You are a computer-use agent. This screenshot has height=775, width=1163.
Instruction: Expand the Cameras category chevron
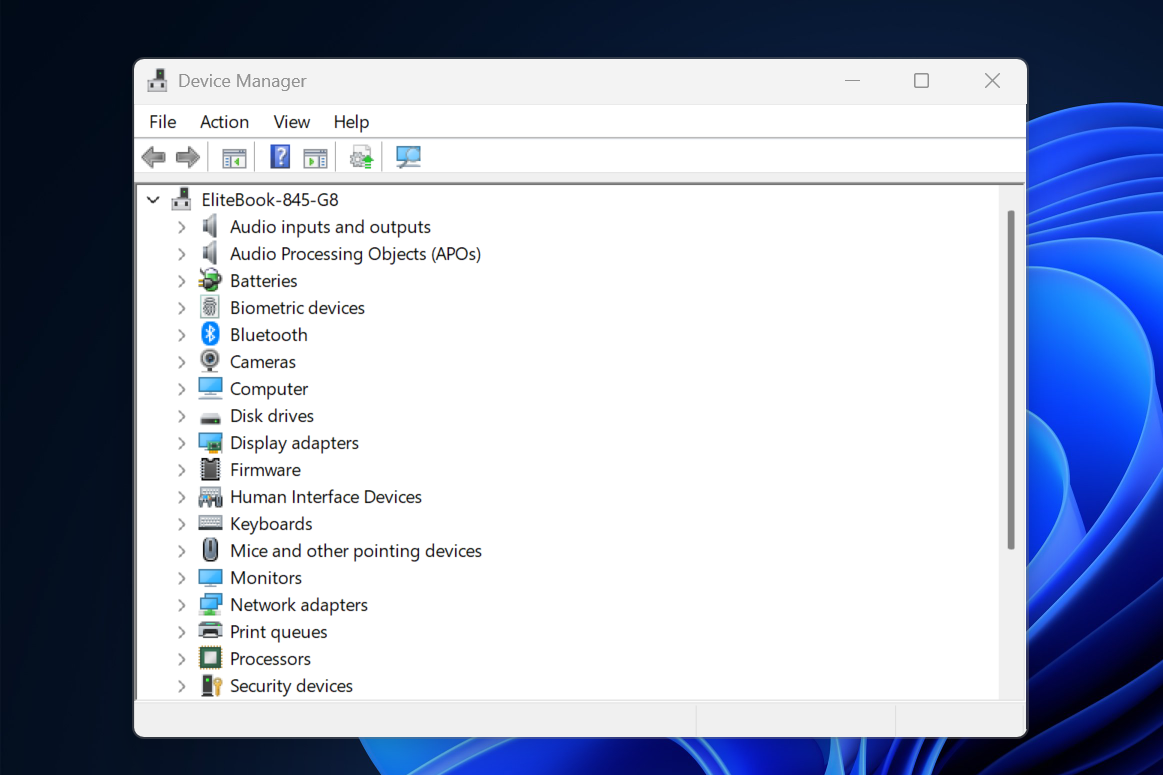click(182, 362)
